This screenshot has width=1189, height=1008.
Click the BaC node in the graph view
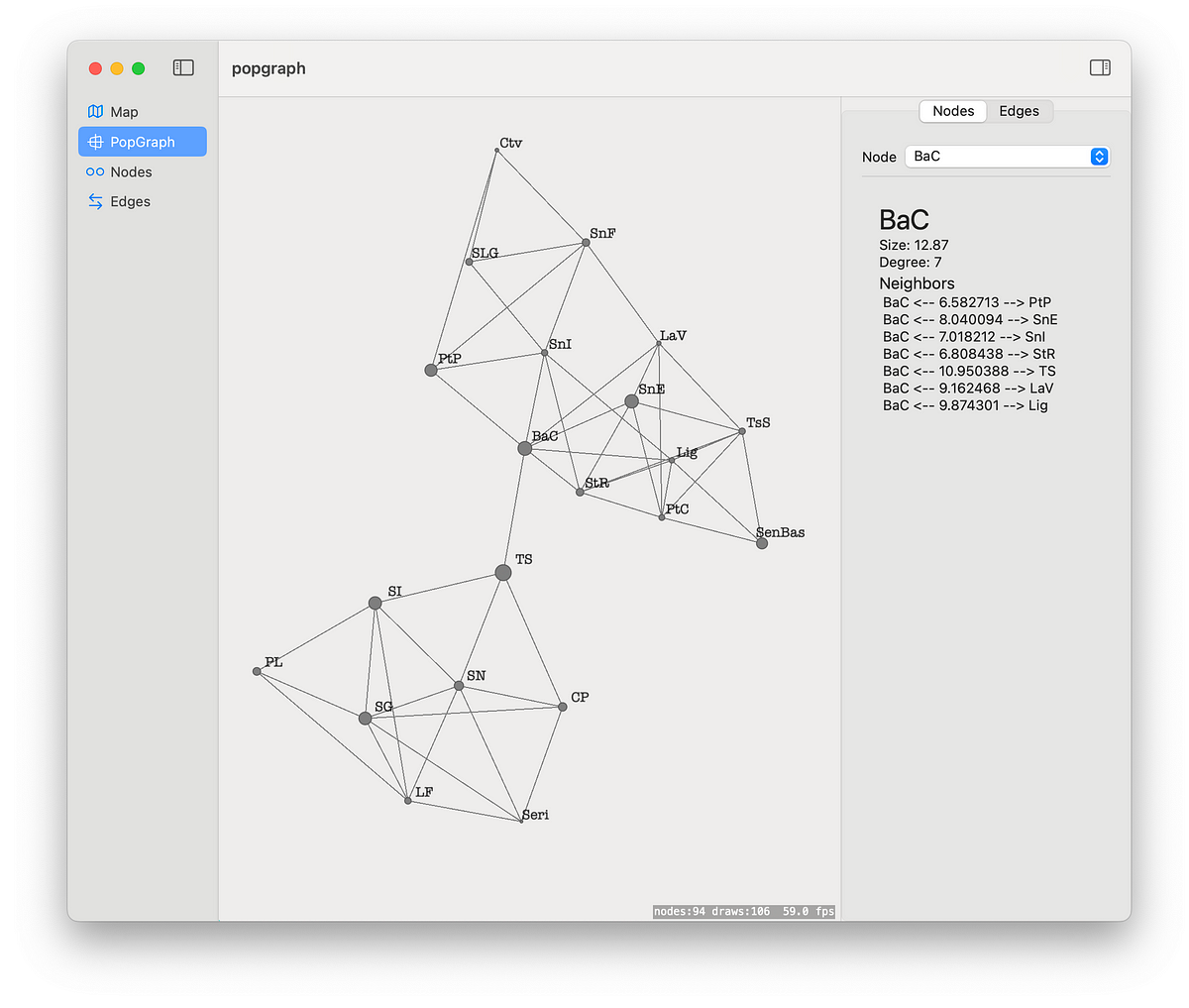pyautogui.click(x=523, y=448)
